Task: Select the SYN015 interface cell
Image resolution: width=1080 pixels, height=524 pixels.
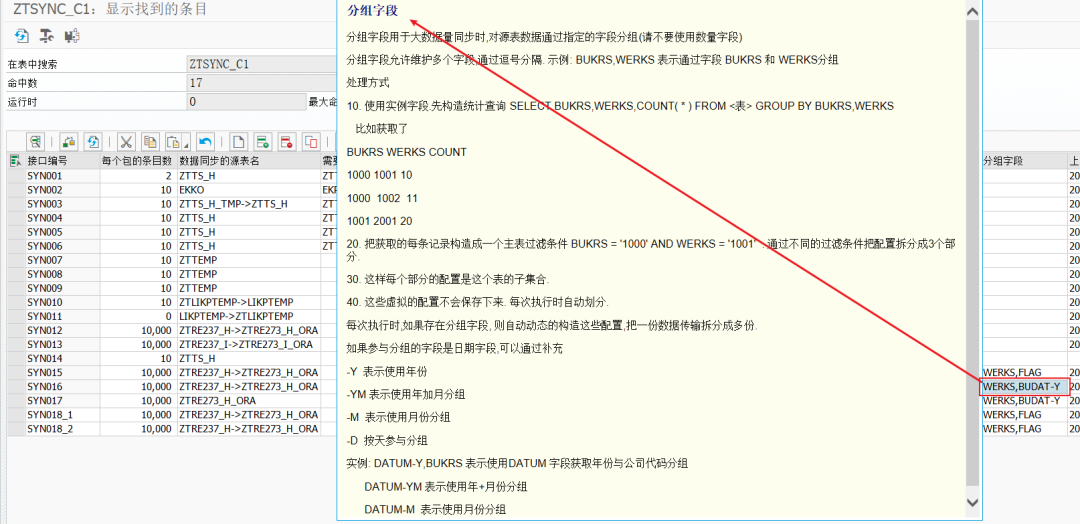Action: 63,373
